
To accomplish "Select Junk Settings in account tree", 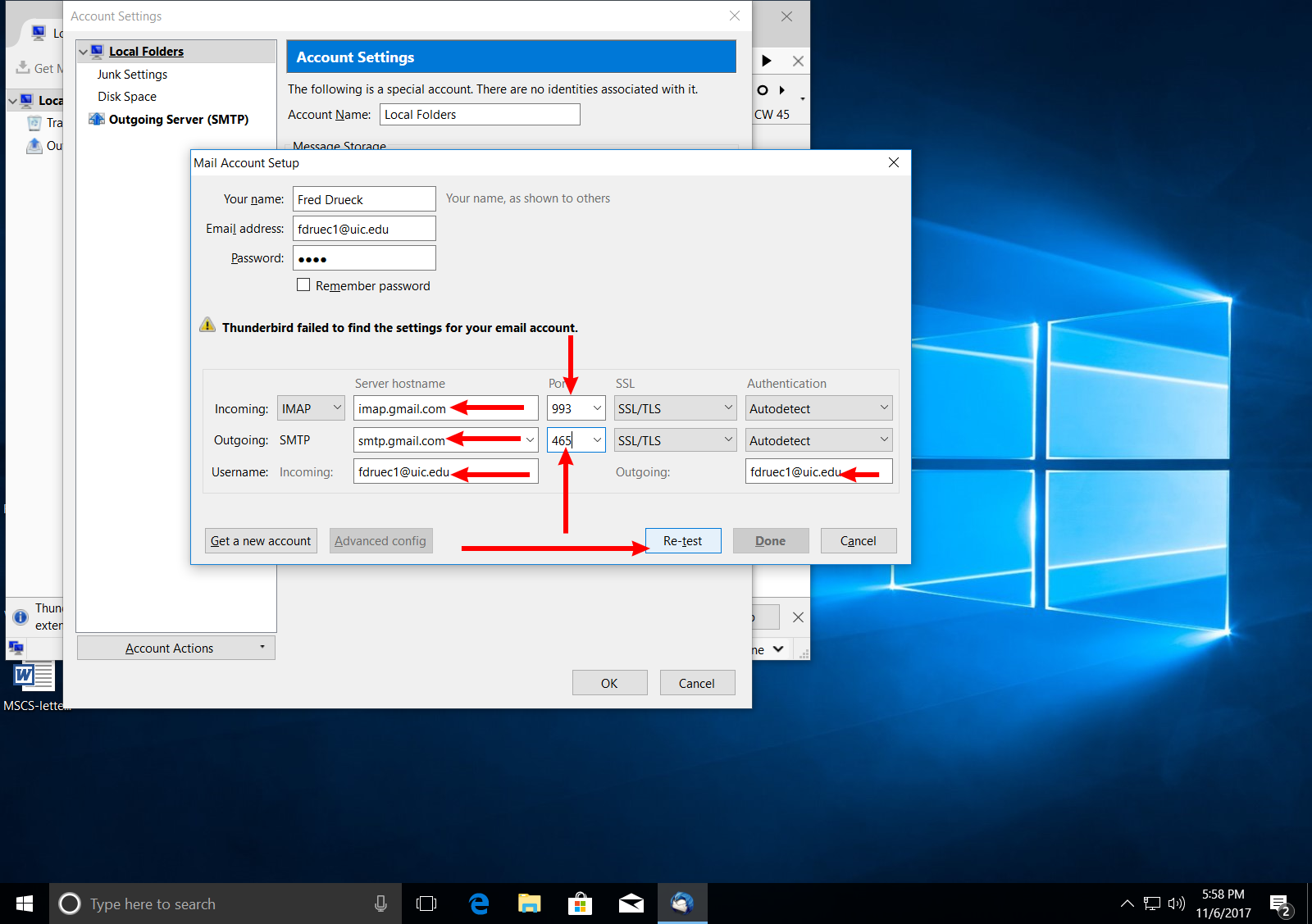I will [132, 74].
